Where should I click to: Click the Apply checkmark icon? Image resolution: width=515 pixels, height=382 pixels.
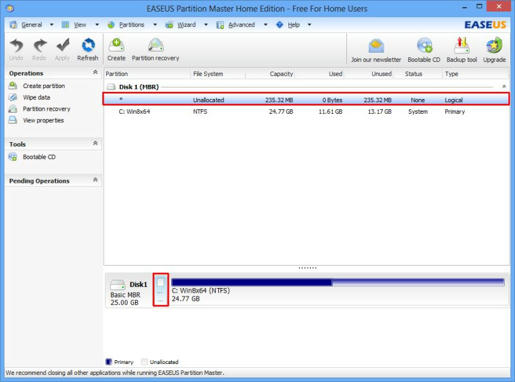pyautogui.click(x=63, y=46)
